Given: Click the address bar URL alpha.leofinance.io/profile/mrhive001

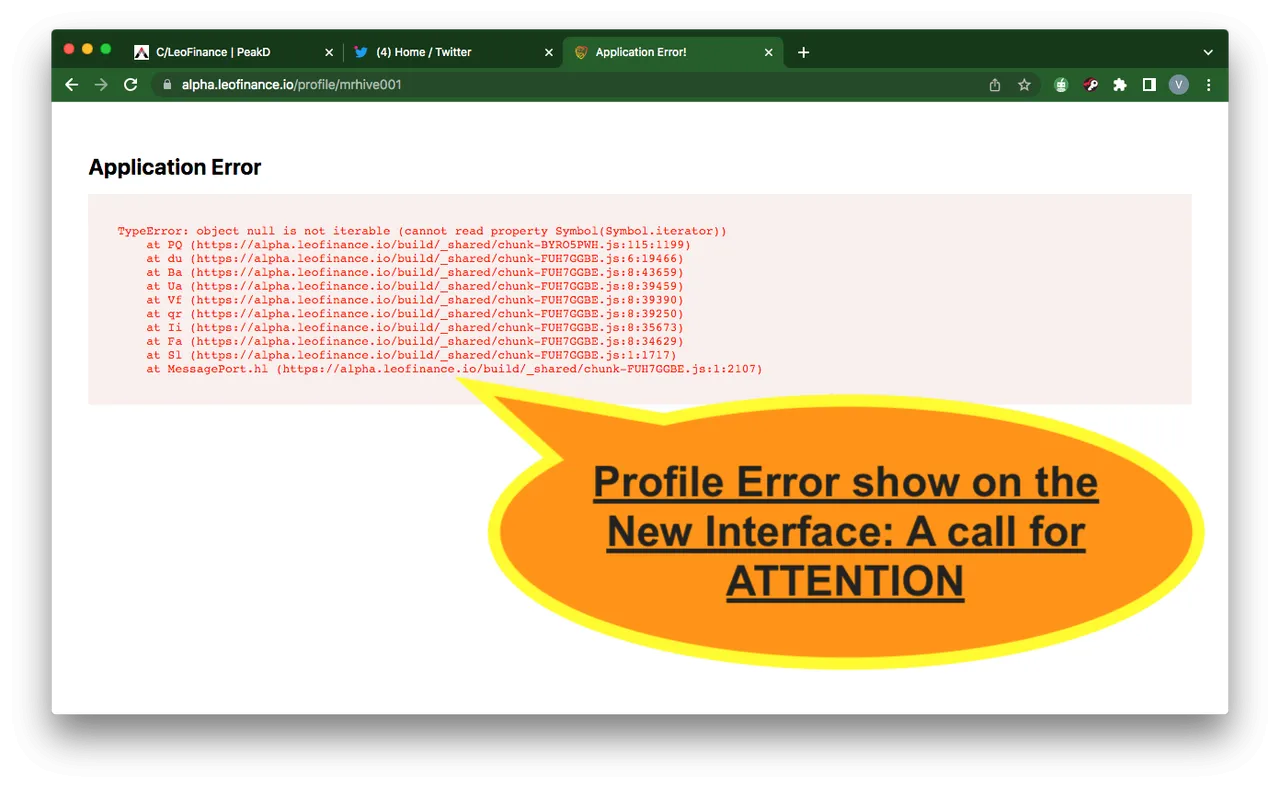Looking at the screenshot, I should point(291,85).
